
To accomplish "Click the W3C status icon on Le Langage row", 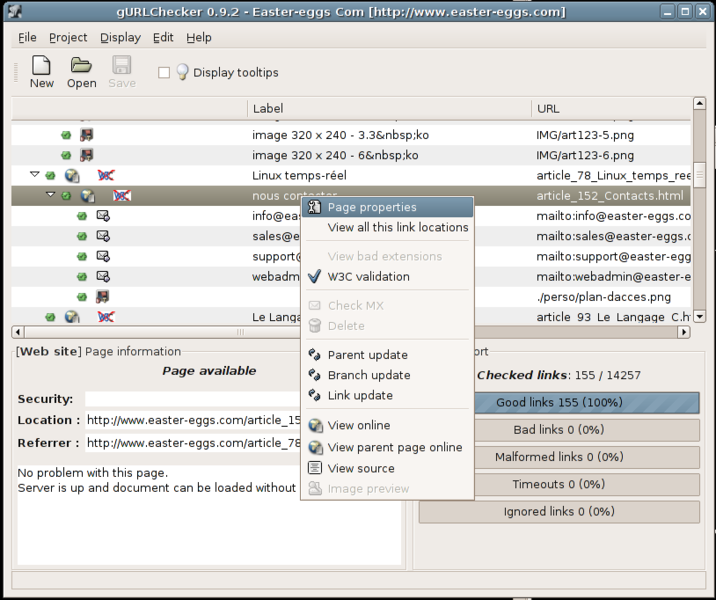I will pyautogui.click(x=106, y=316).
